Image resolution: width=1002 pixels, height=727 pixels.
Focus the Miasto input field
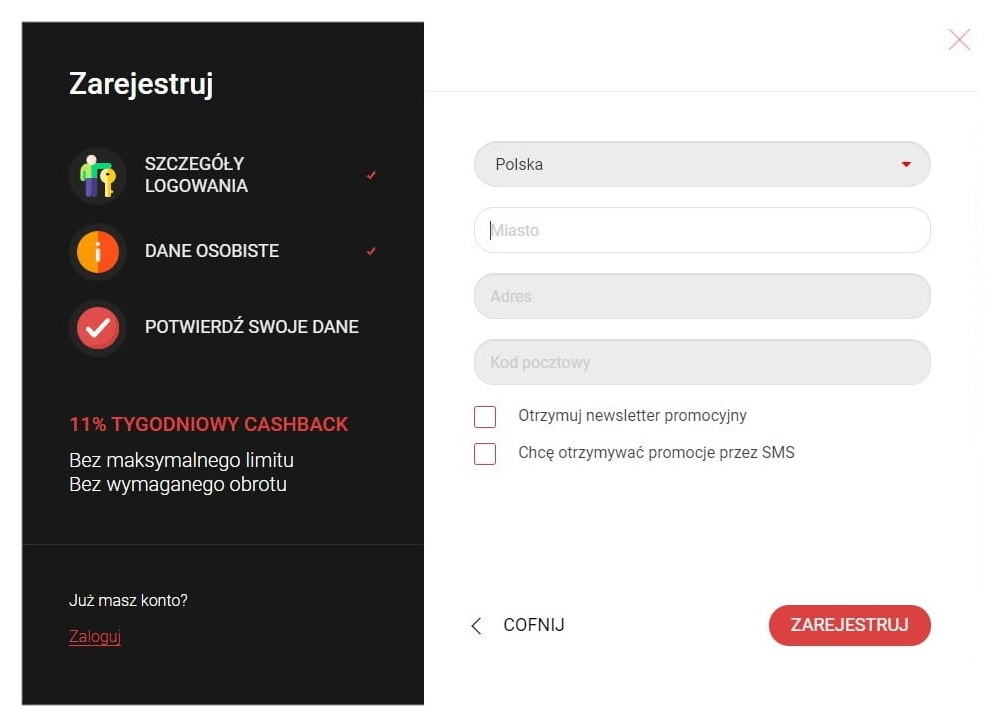[x=701, y=231]
